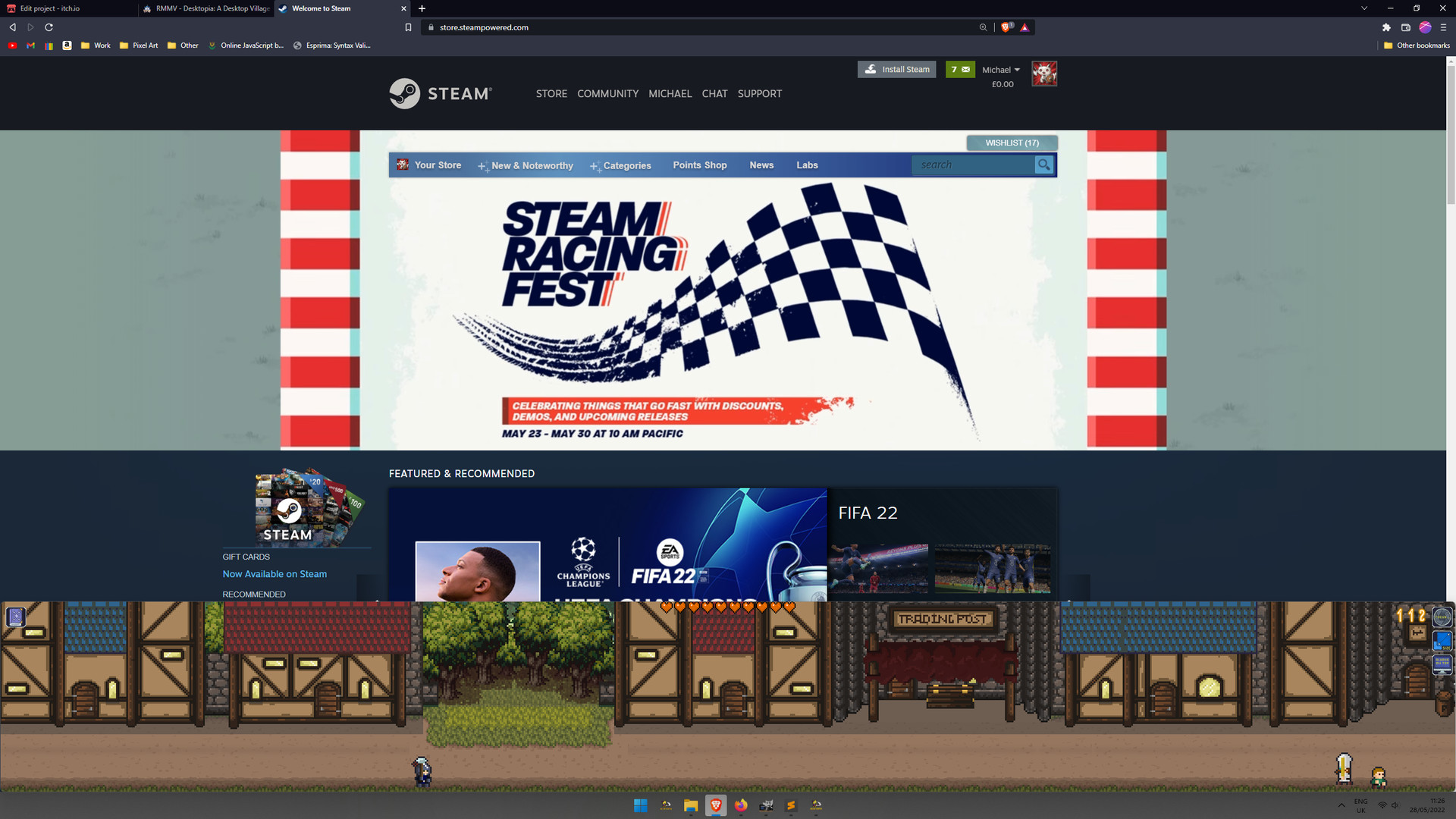Viewport: 1456px width, 819px height.
Task: Bookmark this page with the bookmark icon
Action: click(408, 27)
